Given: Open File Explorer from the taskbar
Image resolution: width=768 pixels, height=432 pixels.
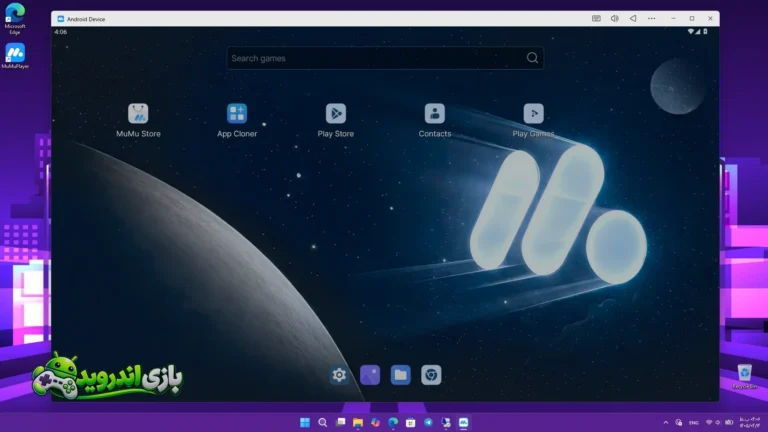Looking at the screenshot, I should [x=358, y=422].
